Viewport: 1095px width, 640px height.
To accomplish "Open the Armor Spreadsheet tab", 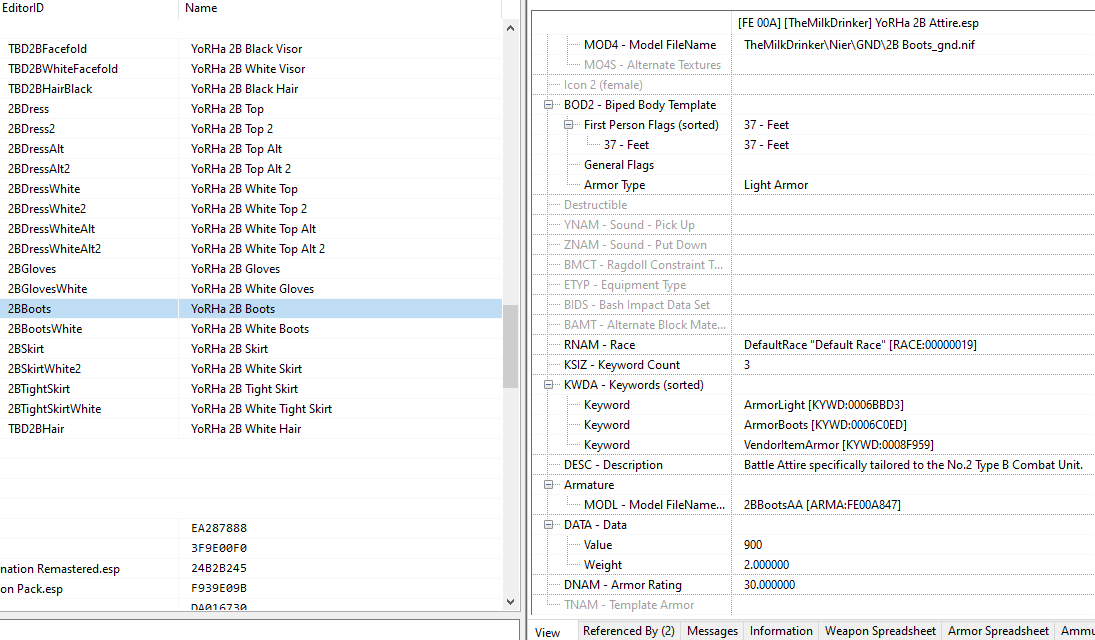I will tap(998, 631).
